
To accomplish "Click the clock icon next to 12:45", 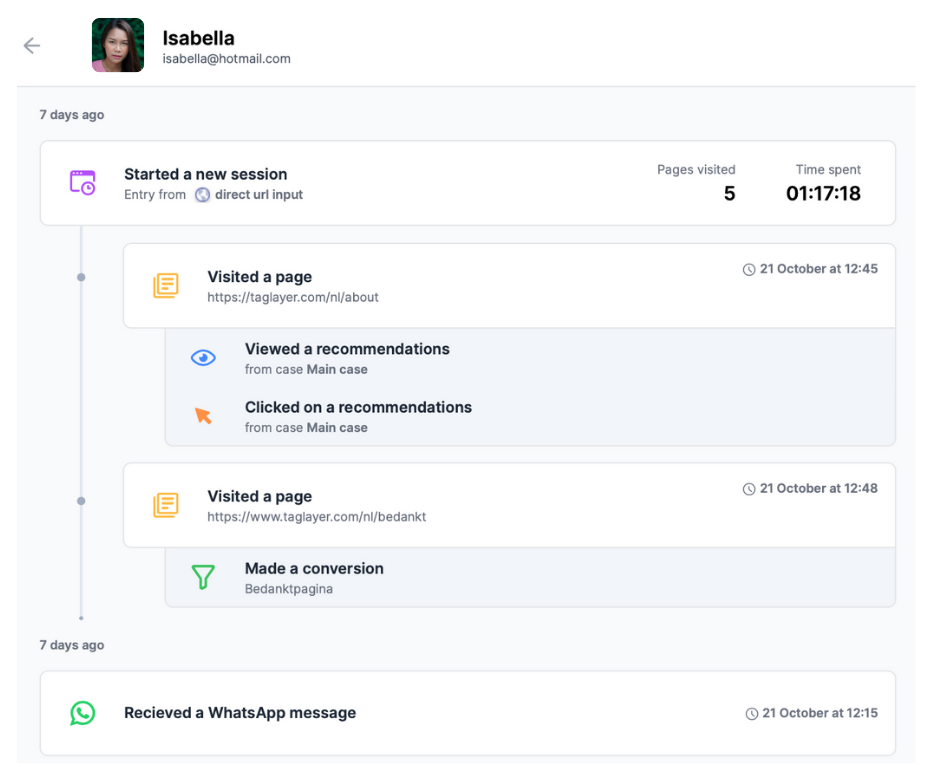I will pyautogui.click(x=749, y=270).
